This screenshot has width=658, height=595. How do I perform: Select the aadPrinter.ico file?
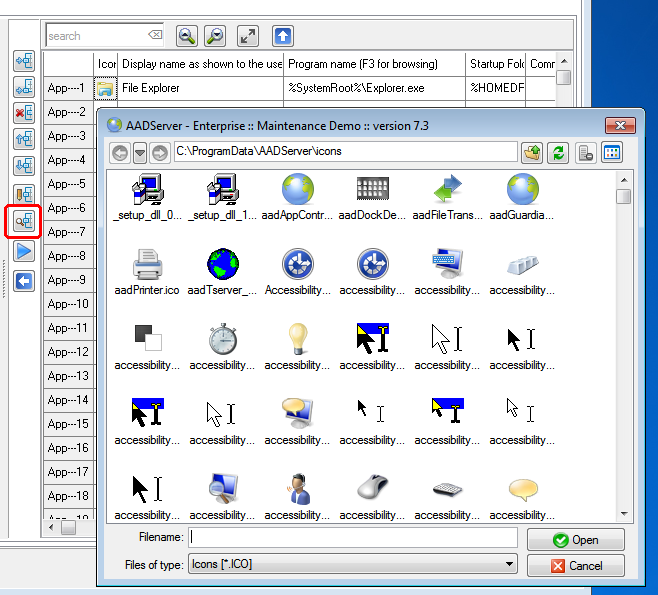point(147,272)
